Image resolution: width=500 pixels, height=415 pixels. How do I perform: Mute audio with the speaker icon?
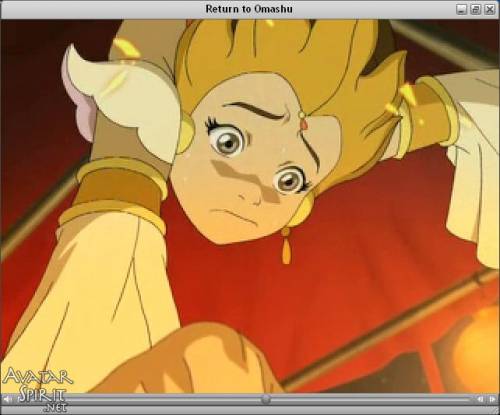(x=7, y=399)
